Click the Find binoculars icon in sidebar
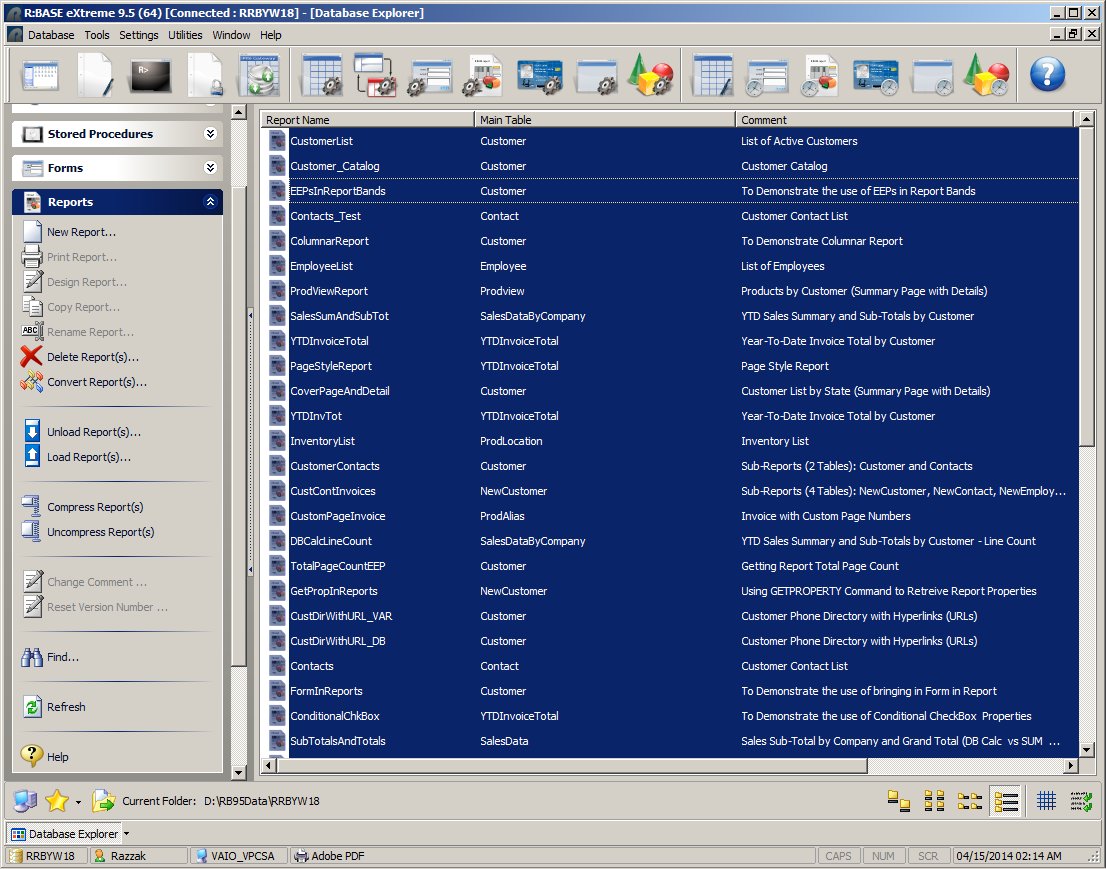The height and width of the screenshot is (869, 1106). 31,657
